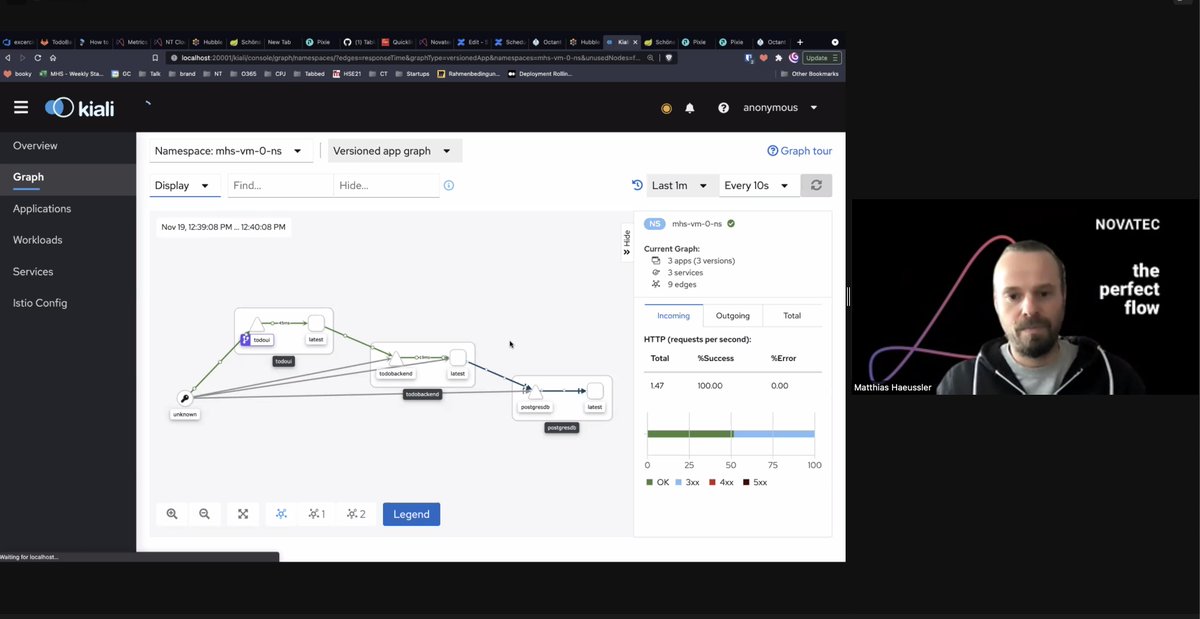Click the find/hide info help icon
Viewport: 1200px width, 619px height.
pos(449,186)
